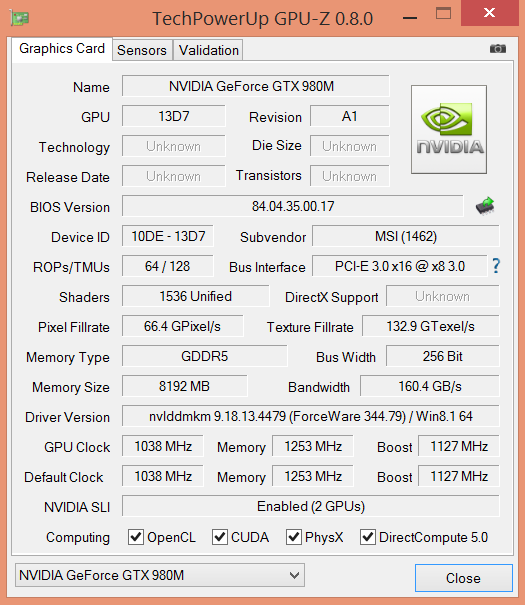
Task: Click the Driver Version field
Action: pos(311,416)
